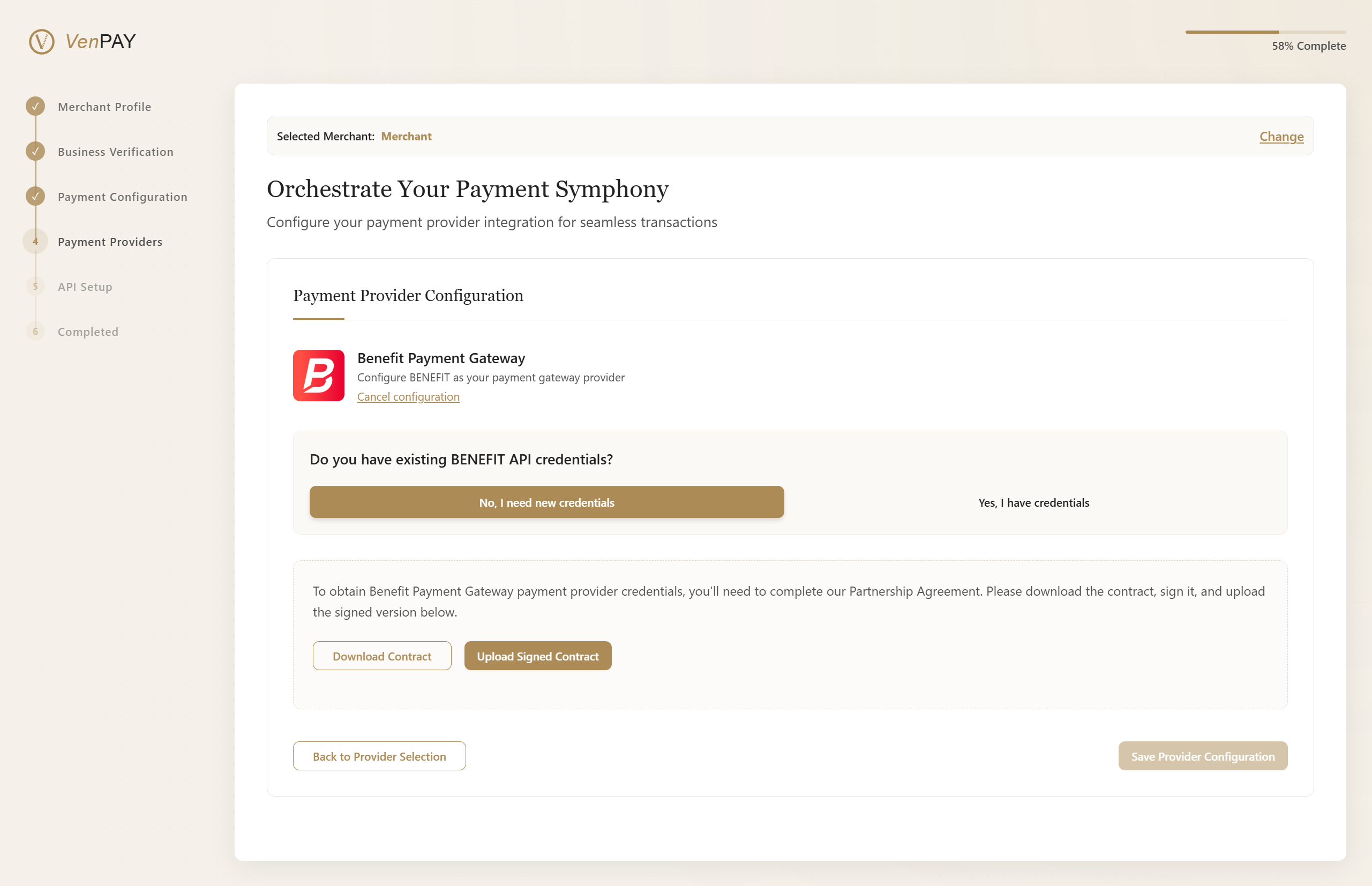
Task: Click the VenPAY logo icon
Action: [41, 41]
